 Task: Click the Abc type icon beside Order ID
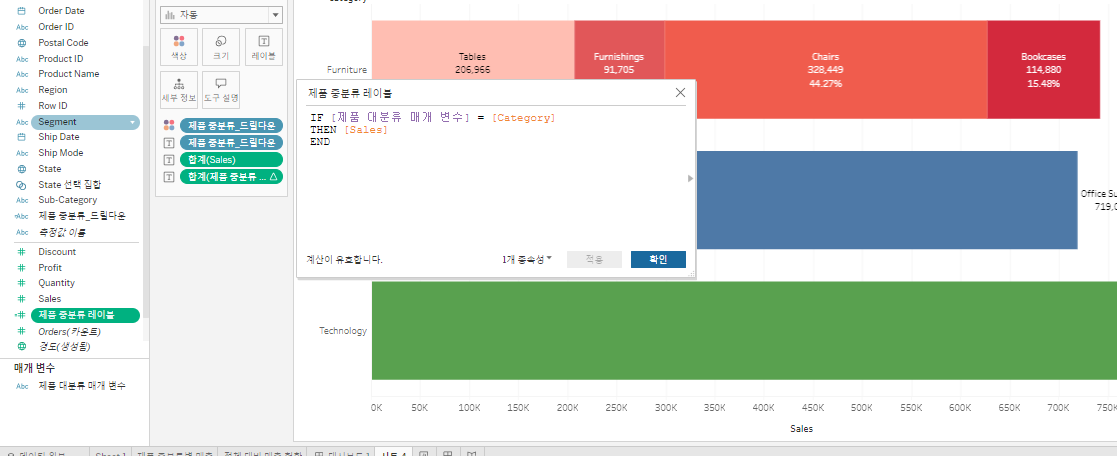click(x=21, y=27)
